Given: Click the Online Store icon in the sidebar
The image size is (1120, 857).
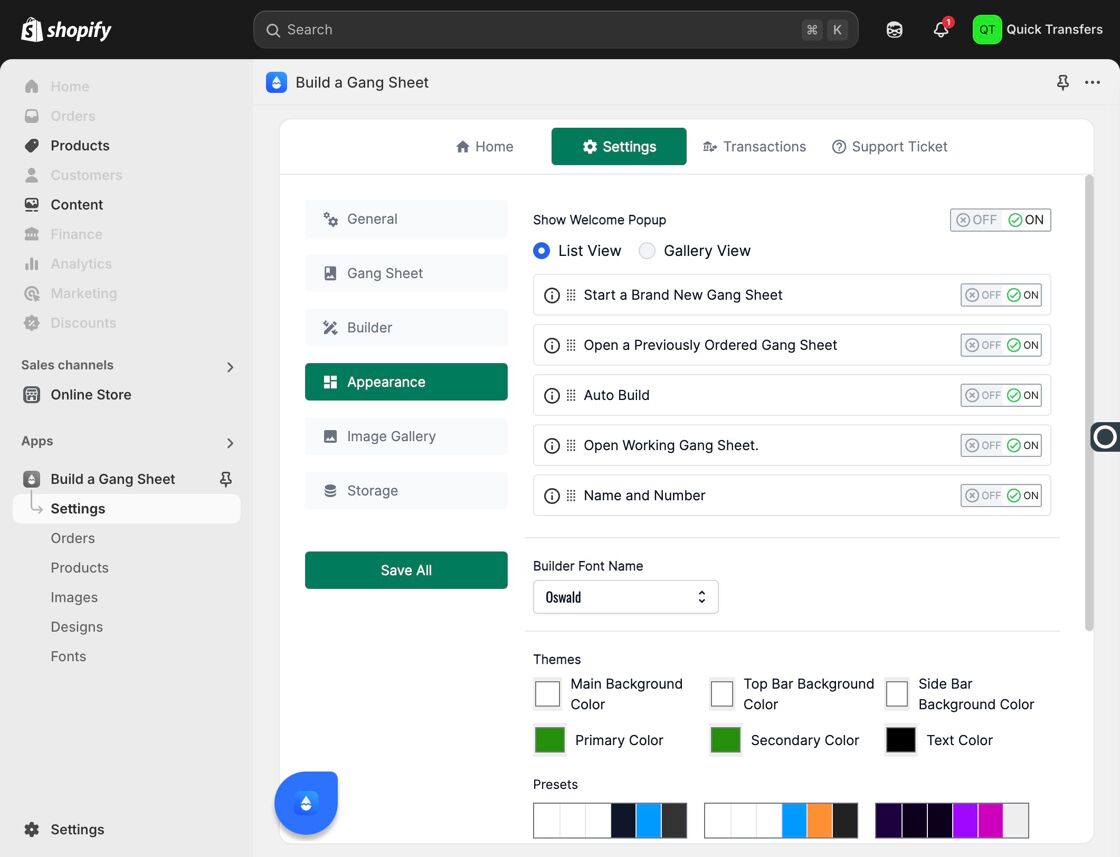Looking at the screenshot, I should coord(31,394).
